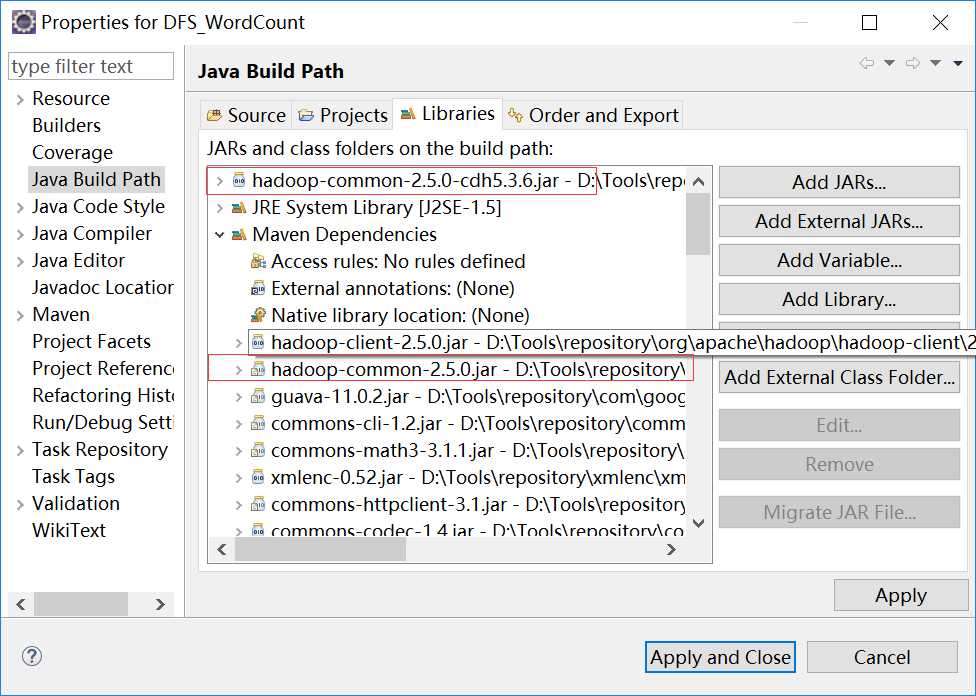
Task: Select Builders in the sidebar
Action: (66, 125)
